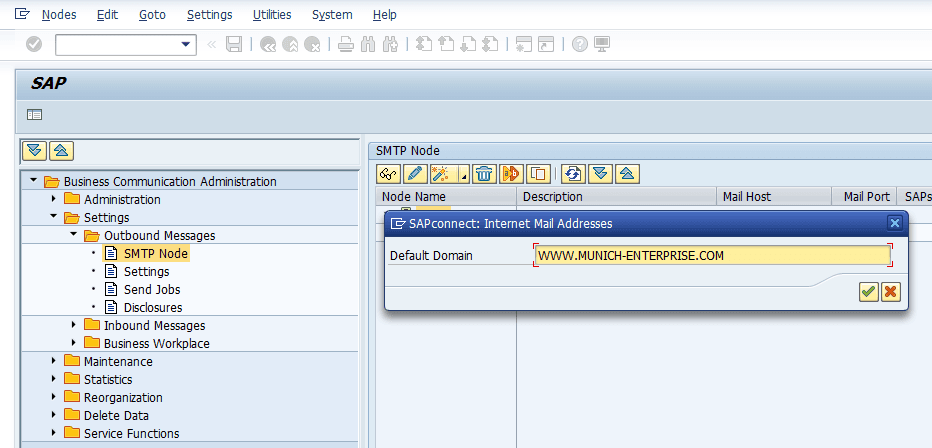Click the Create New Session icon
The image size is (932, 448).
click(x=523, y=45)
